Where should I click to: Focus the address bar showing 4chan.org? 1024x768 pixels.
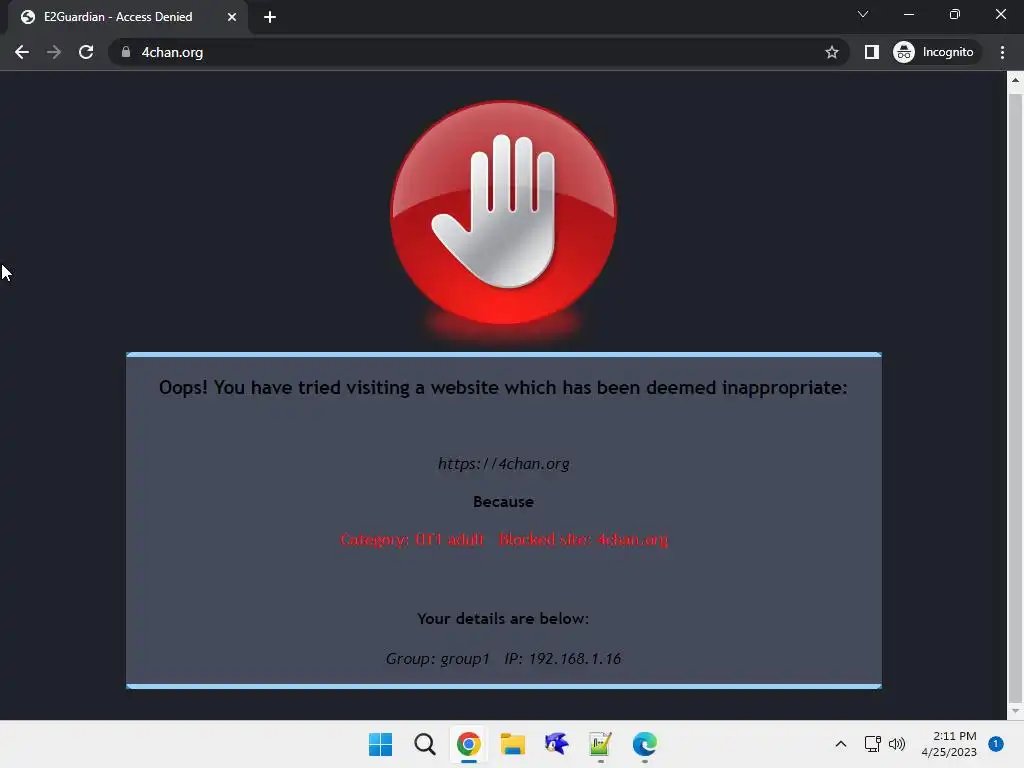(x=477, y=52)
